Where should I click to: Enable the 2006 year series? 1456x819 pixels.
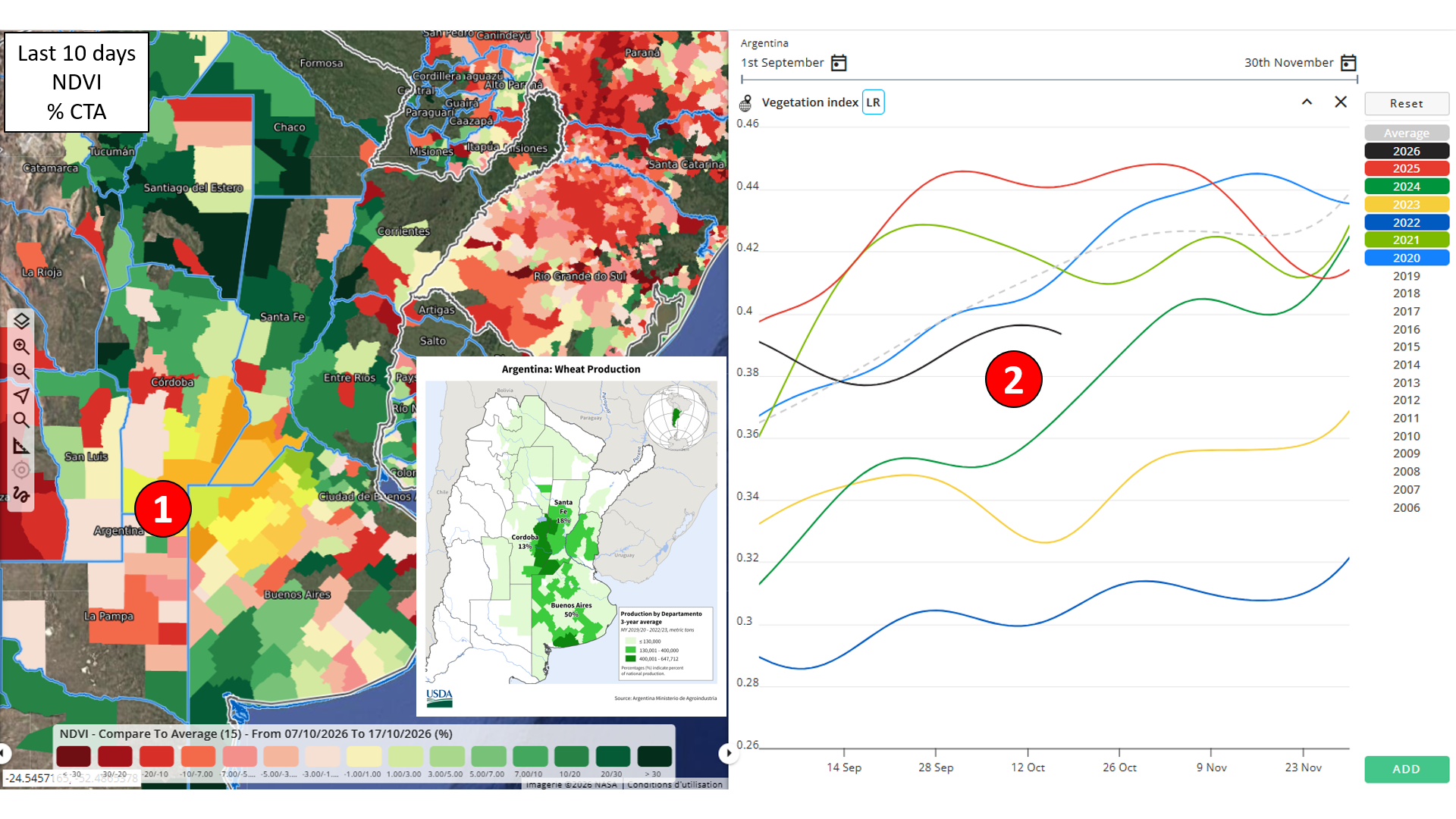1407,507
